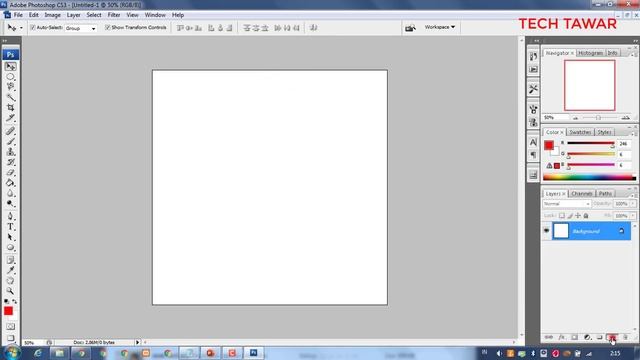Select the Lasso tool
The width and height of the screenshot is (640, 360).
[11, 87]
